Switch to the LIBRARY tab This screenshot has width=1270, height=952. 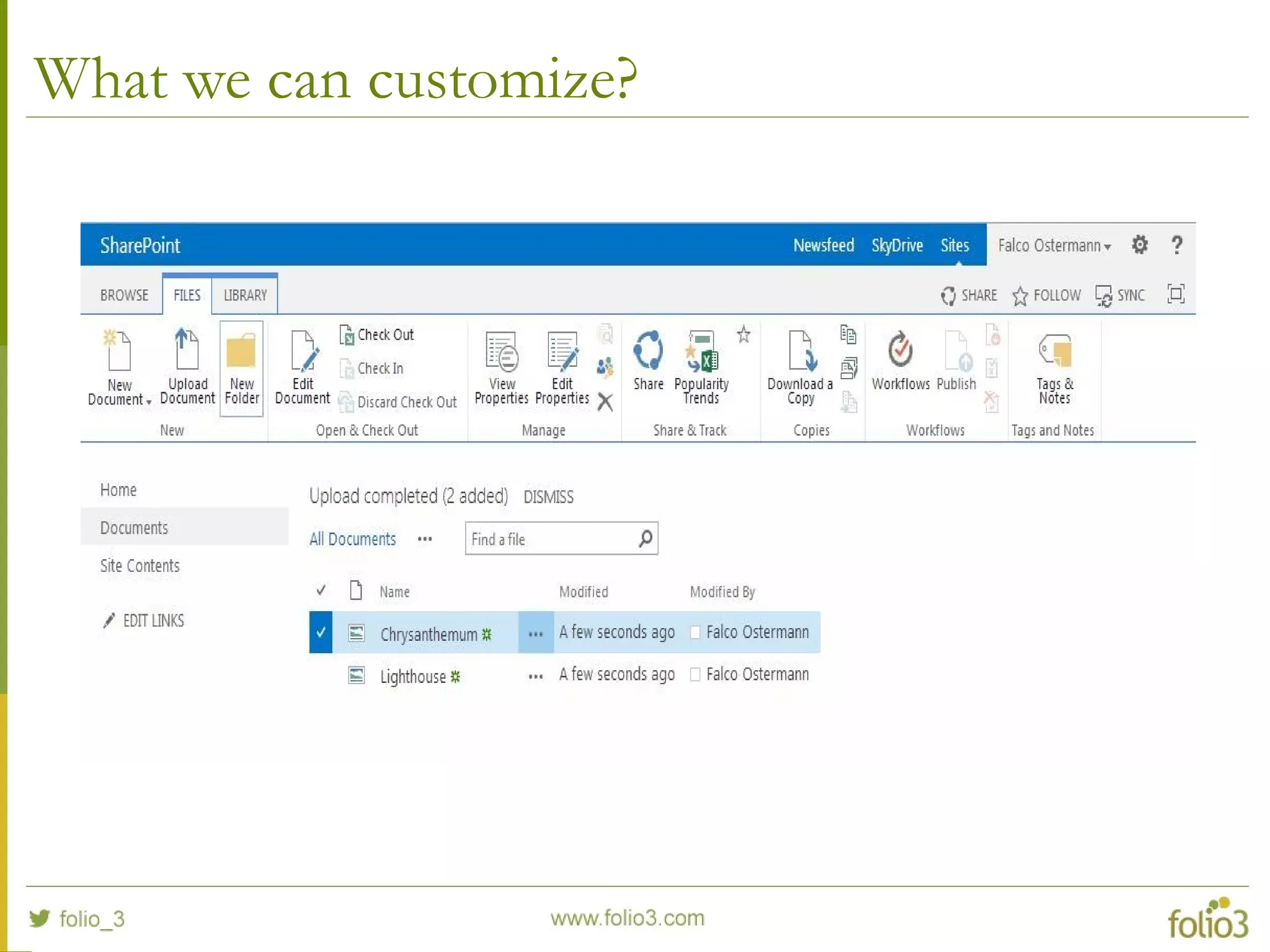(x=245, y=295)
